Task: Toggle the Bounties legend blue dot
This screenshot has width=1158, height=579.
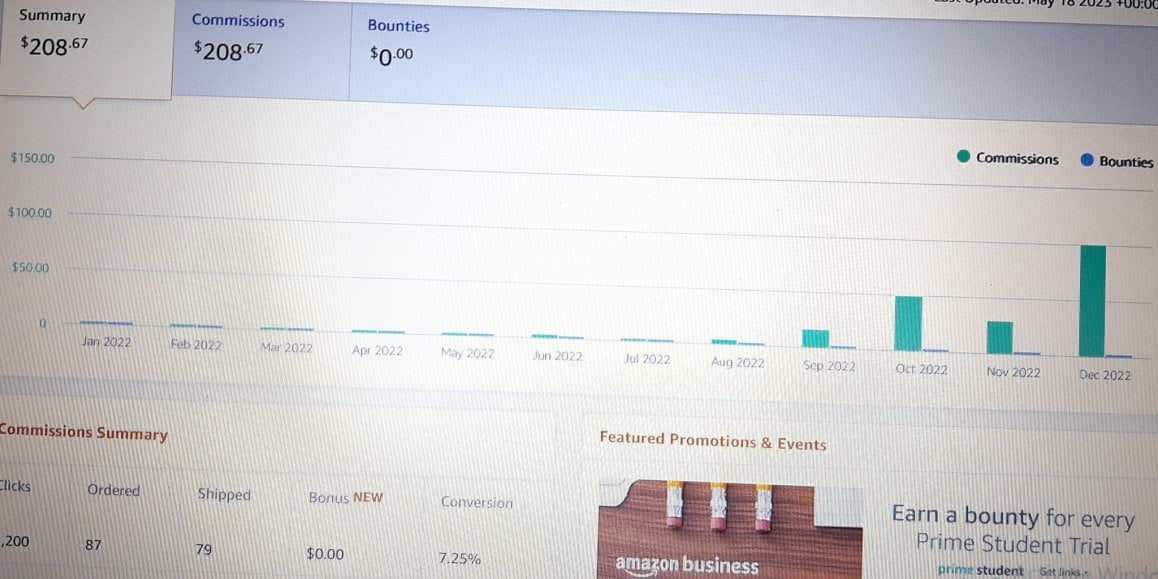Action: (1086, 160)
